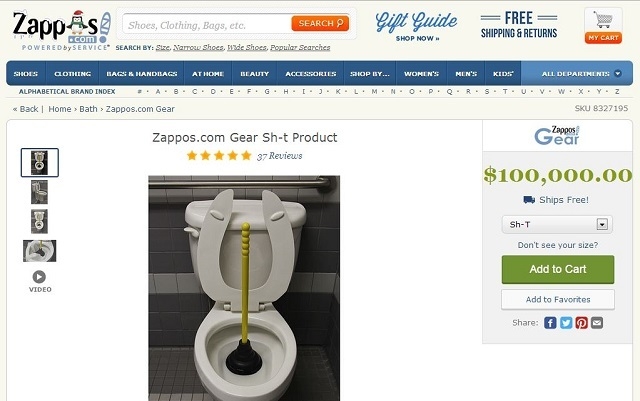The height and width of the screenshot is (401, 640).
Task: Select the plunger close-up thumbnail
Action: pyautogui.click(x=40, y=251)
